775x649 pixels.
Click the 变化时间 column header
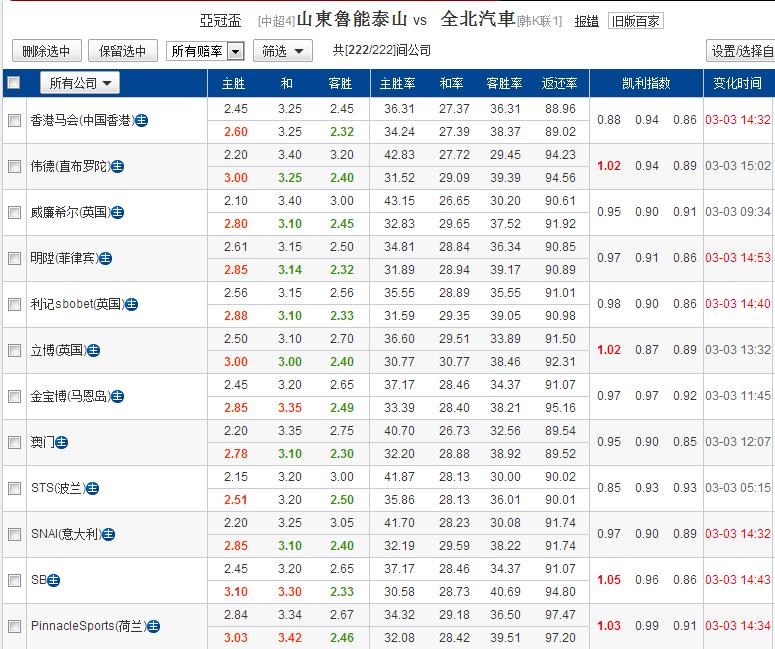click(737, 84)
